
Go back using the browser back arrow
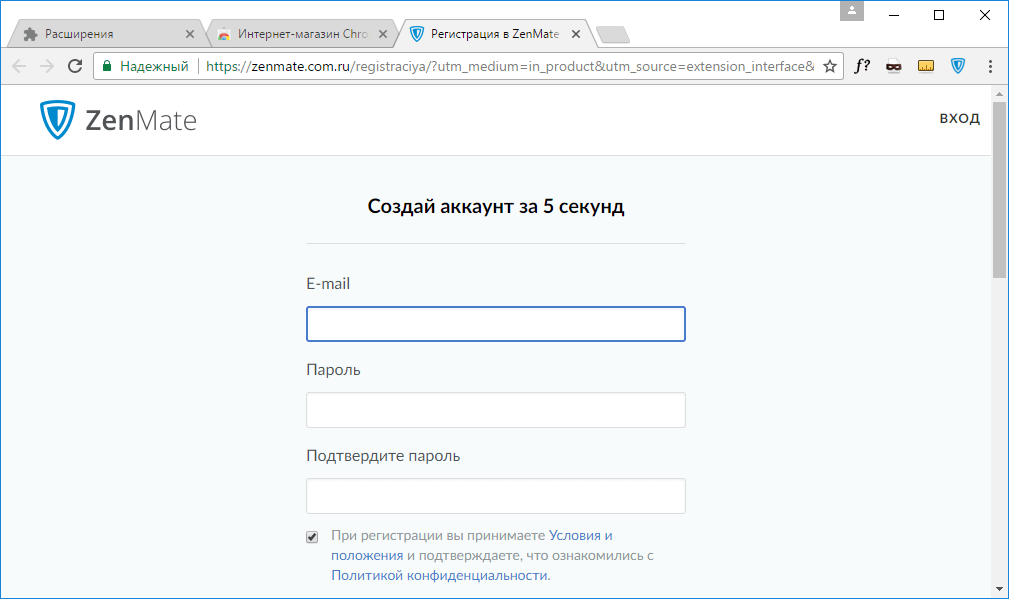(x=19, y=66)
